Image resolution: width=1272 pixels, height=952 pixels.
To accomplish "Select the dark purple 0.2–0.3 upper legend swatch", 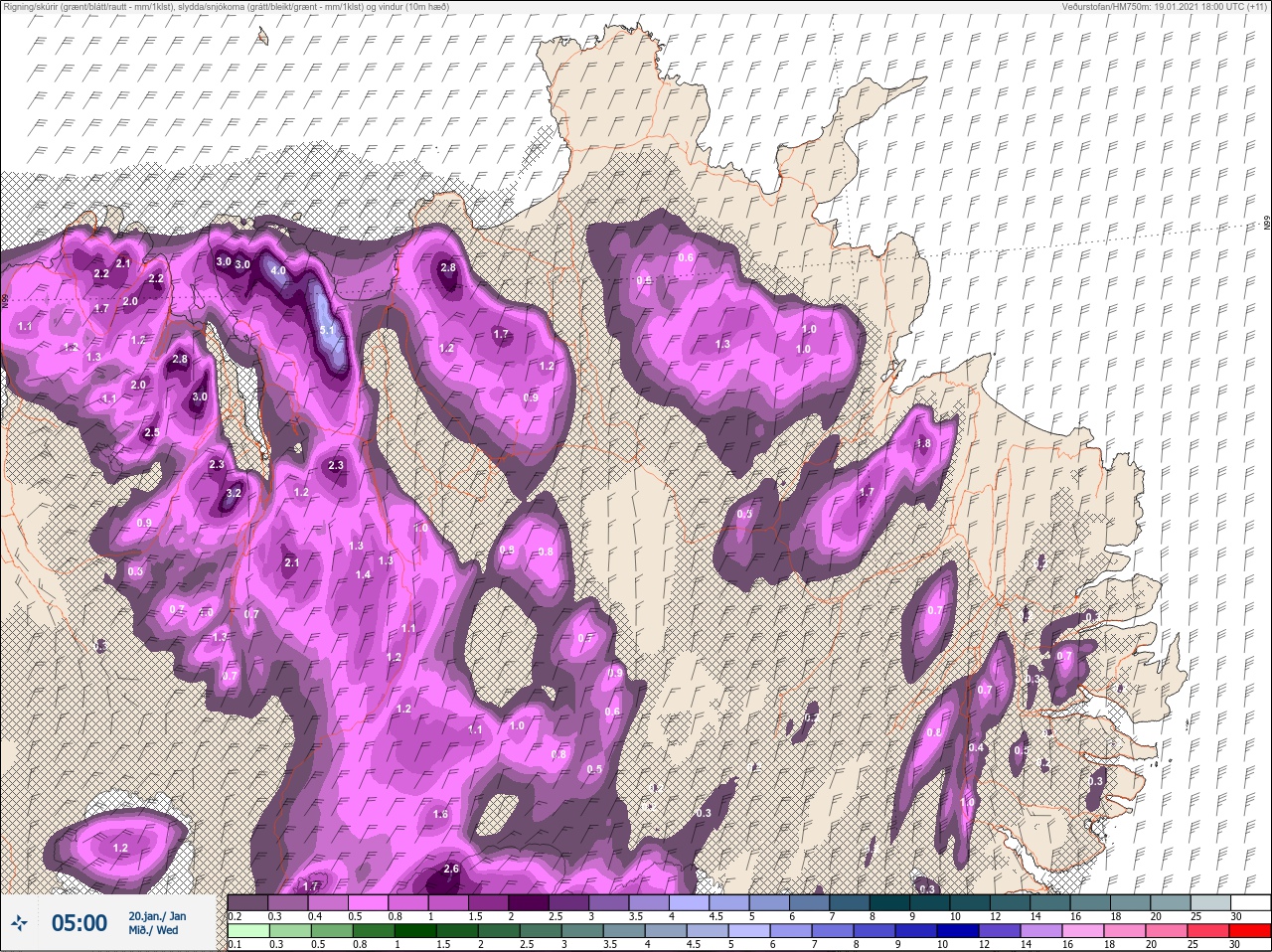I will click(248, 901).
